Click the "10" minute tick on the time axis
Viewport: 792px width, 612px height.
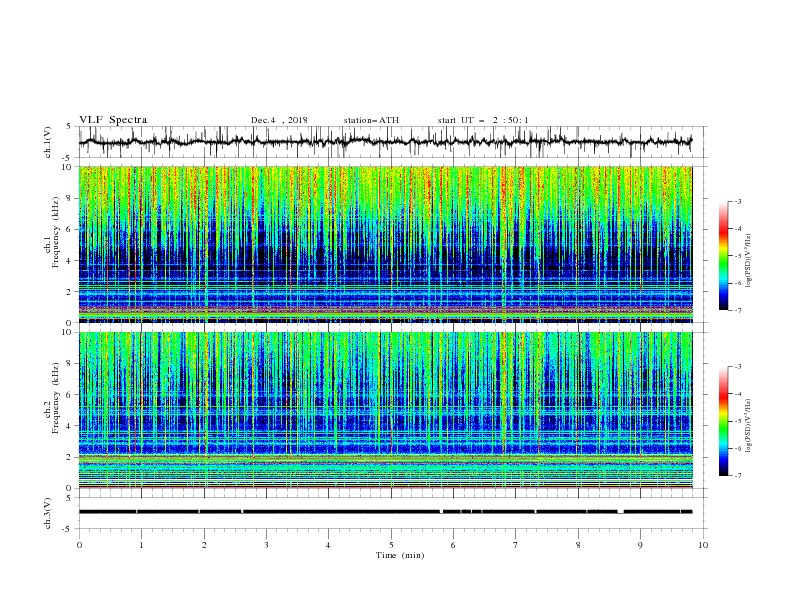(x=703, y=545)
